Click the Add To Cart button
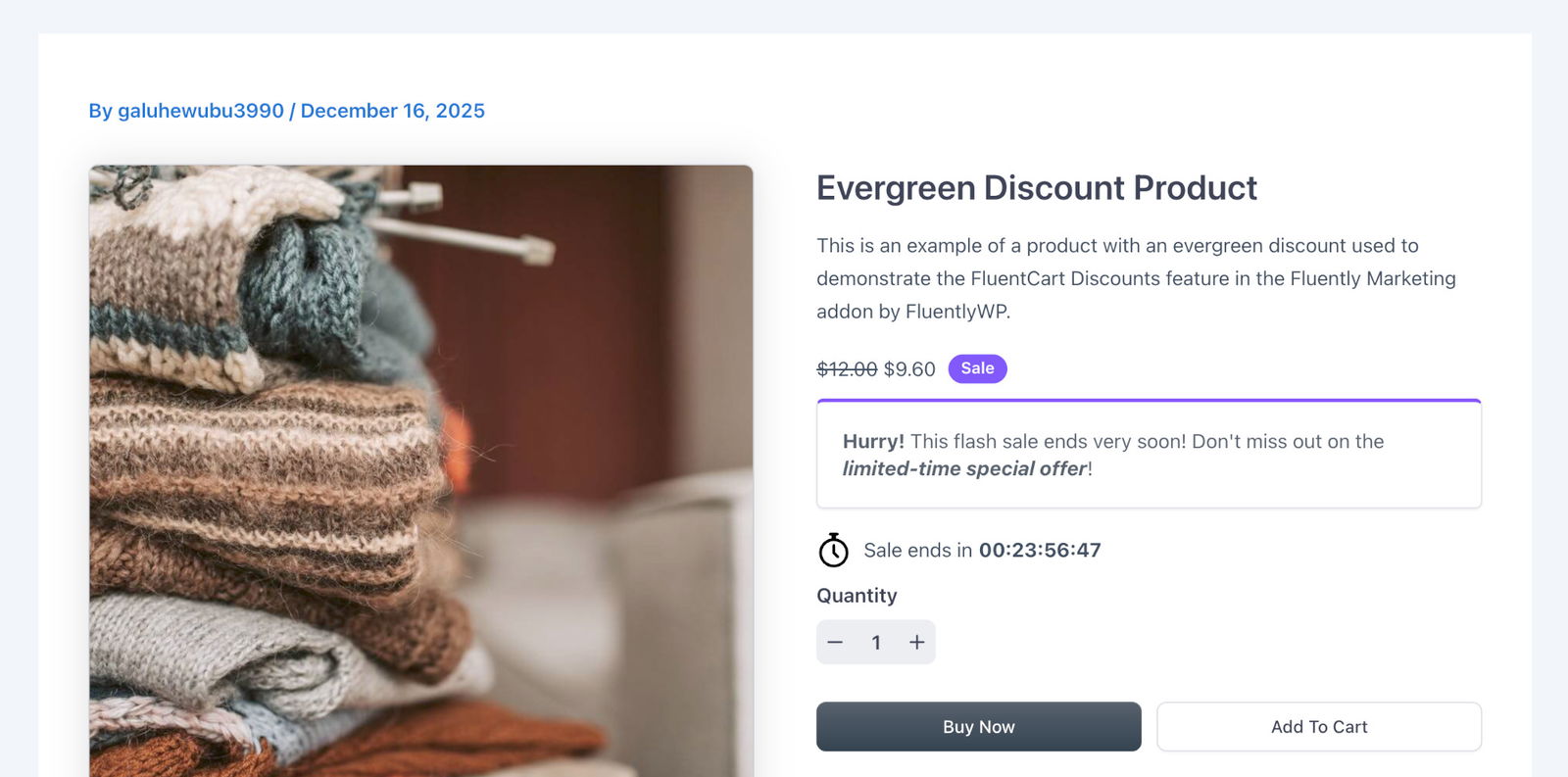This screenshot has width=1568, height=777. click(x=1319, y=726)
